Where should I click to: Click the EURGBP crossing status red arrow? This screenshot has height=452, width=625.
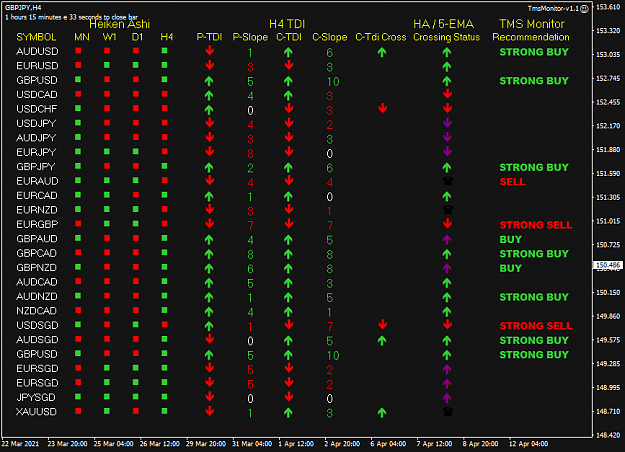(x=447, y=223)
